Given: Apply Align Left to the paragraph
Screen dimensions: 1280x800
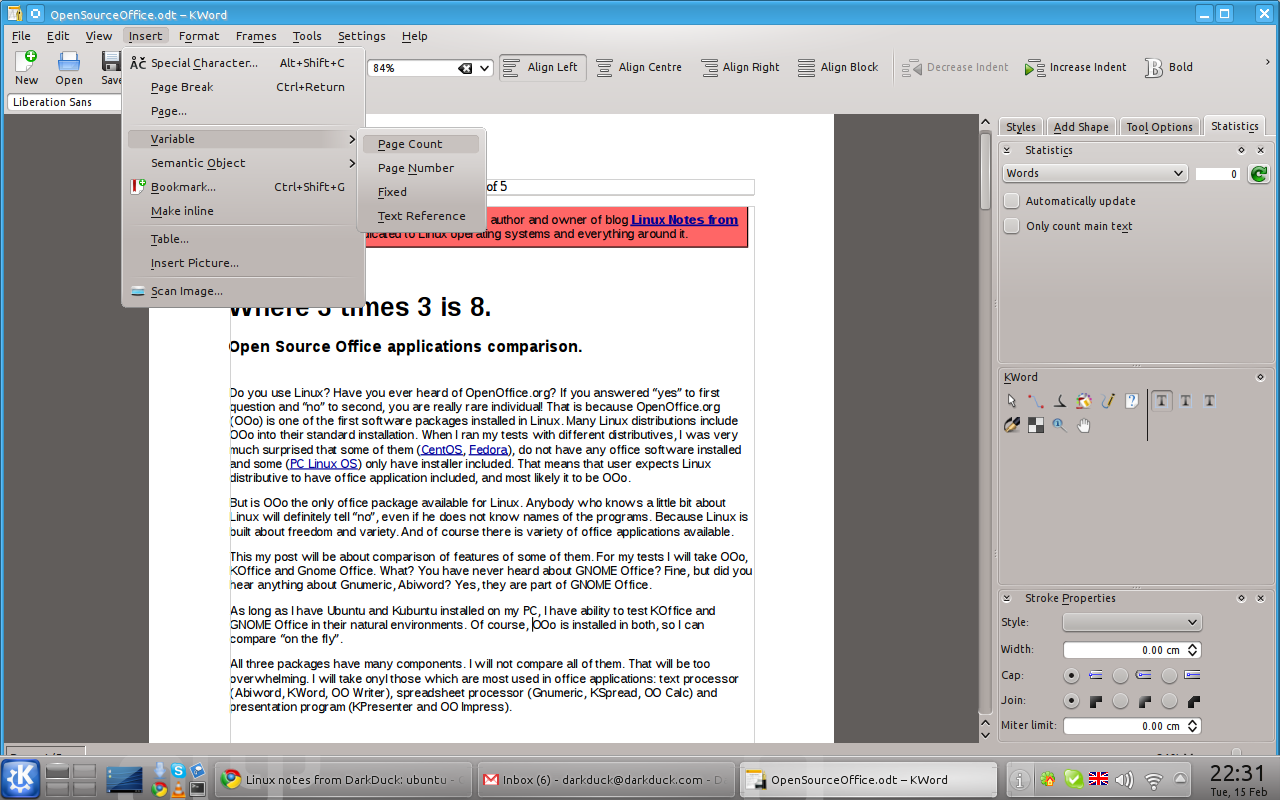Looking at the screenshot, I should [541, 67].
